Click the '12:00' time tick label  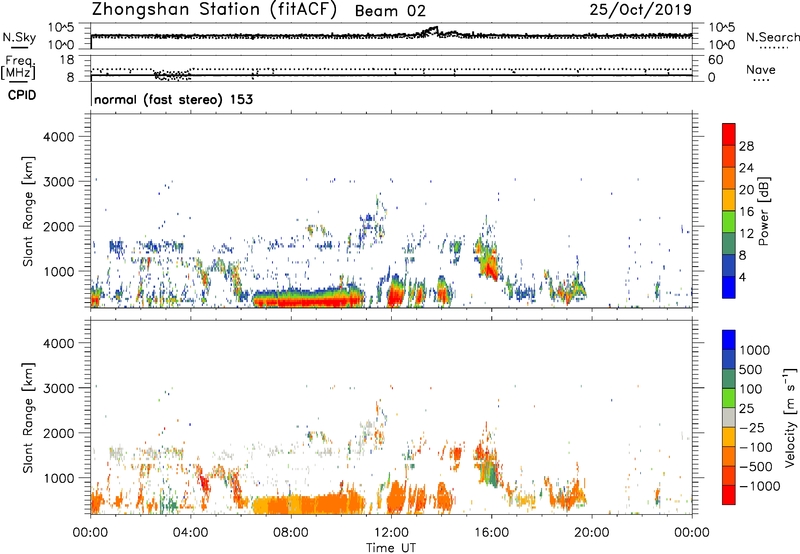(391, 533)
